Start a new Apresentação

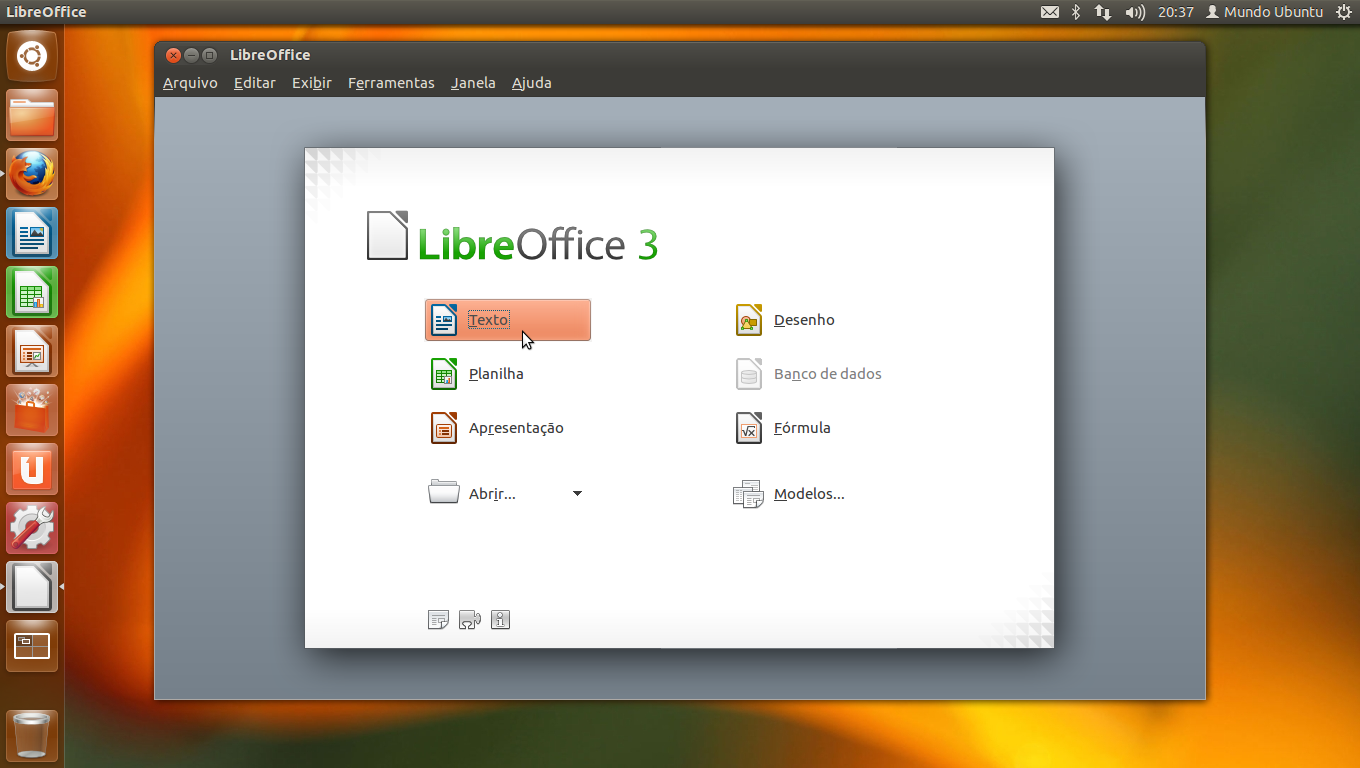497,428
